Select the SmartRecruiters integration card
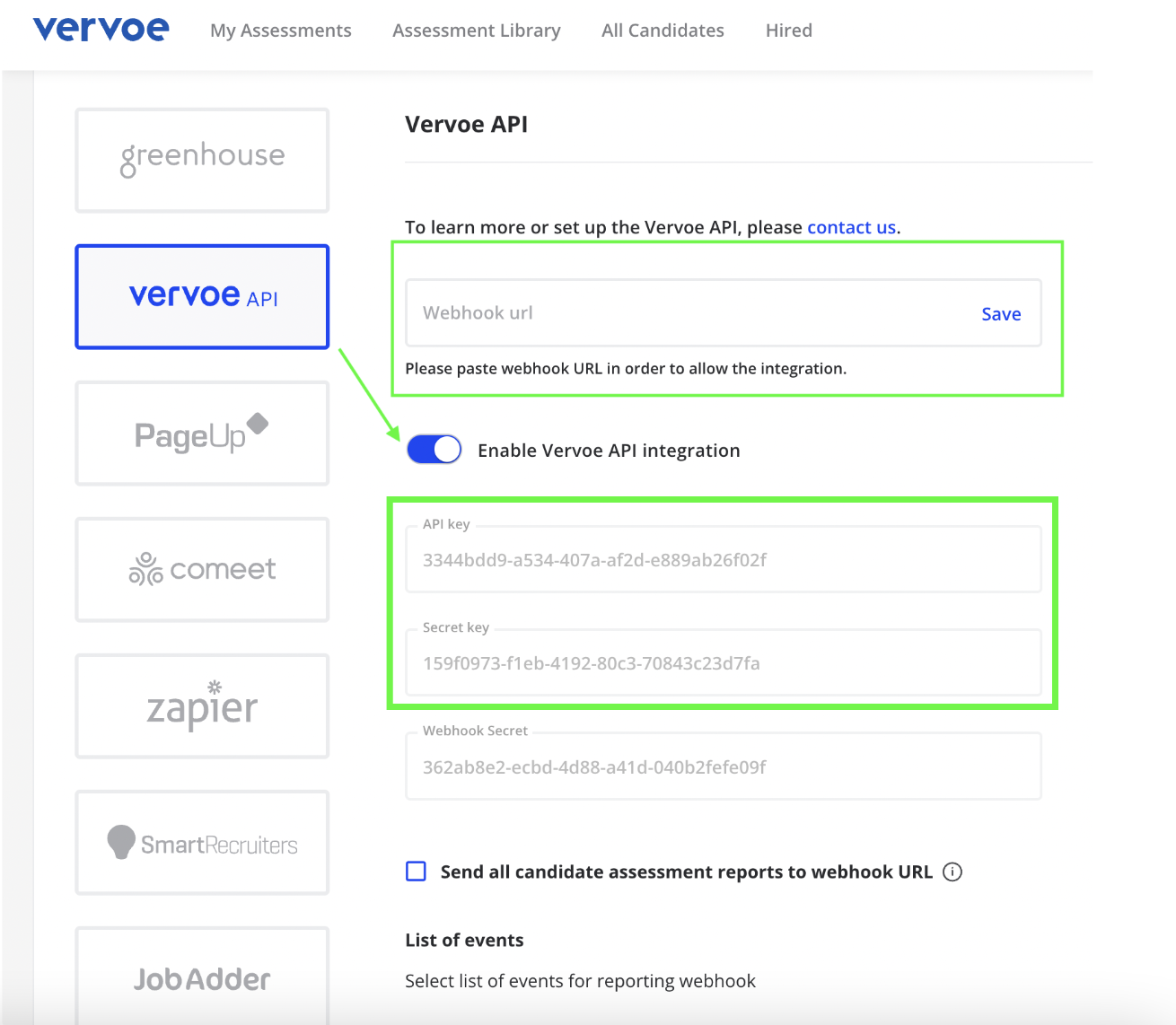The height and width of the screenshot is (1025, 1176). click(x=202, y=843)
